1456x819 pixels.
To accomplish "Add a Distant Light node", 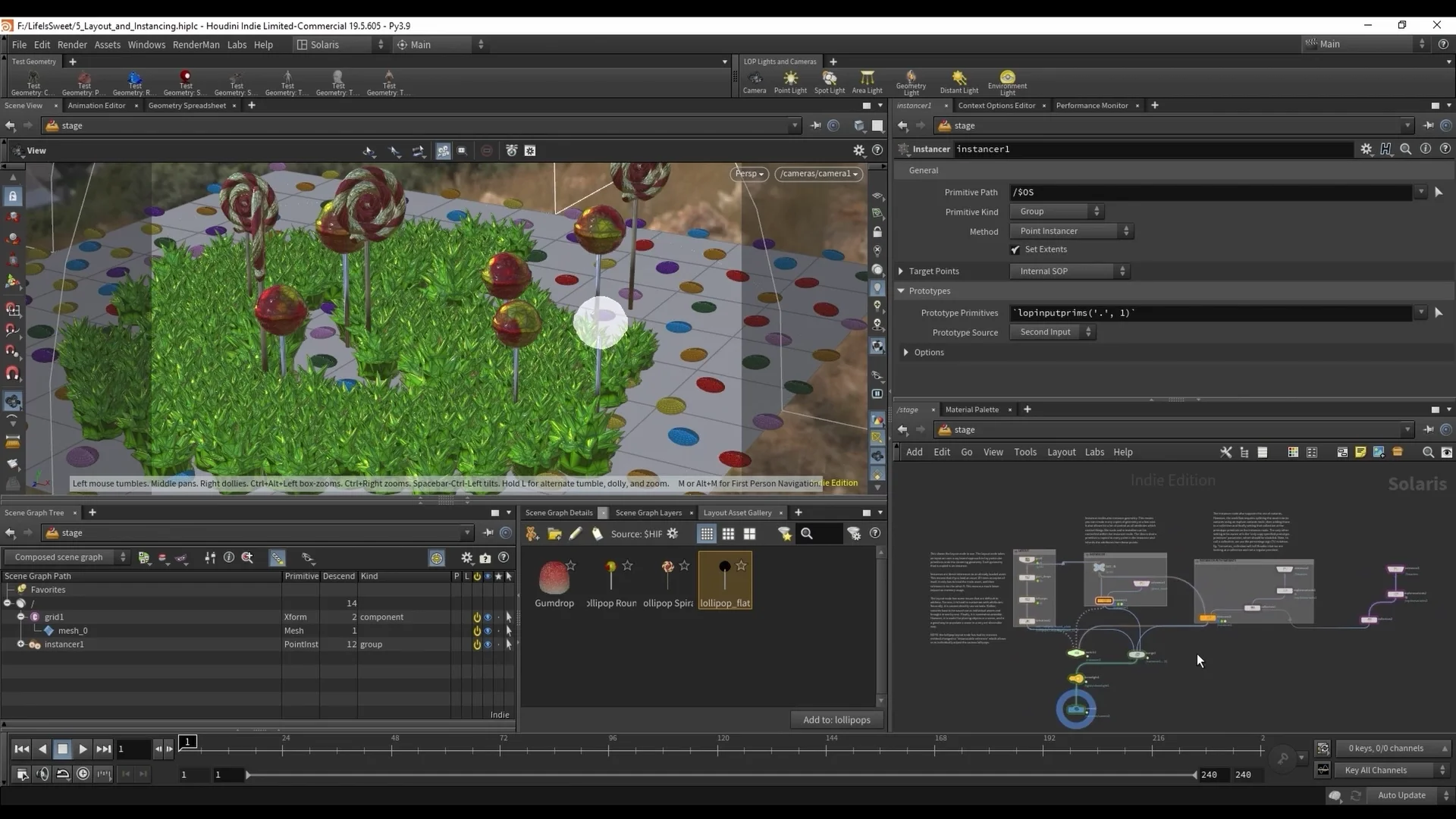I will (959, 81).
